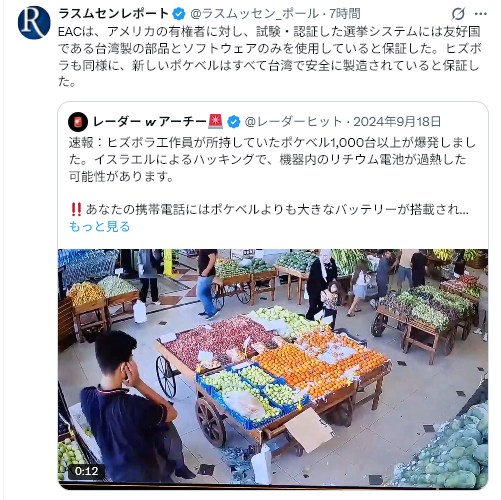Open the レーダー w アーチー display name
Screen dimensions: 501x500
[x=149, y=122]
